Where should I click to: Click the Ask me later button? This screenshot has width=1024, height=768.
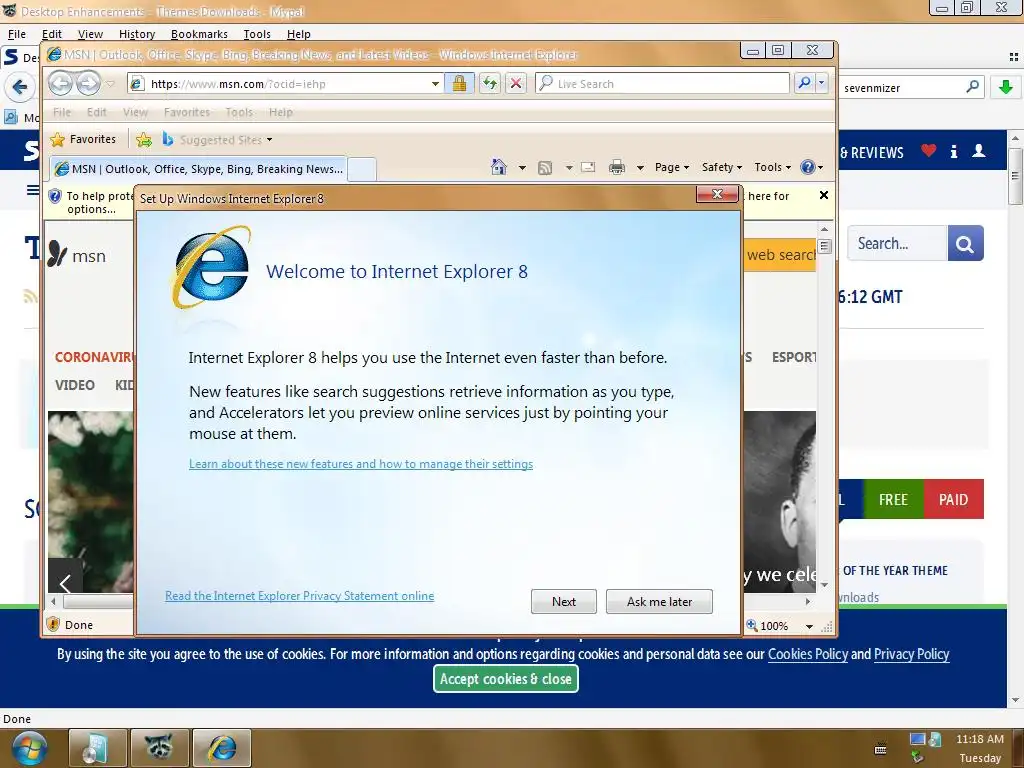click(659, 601)
